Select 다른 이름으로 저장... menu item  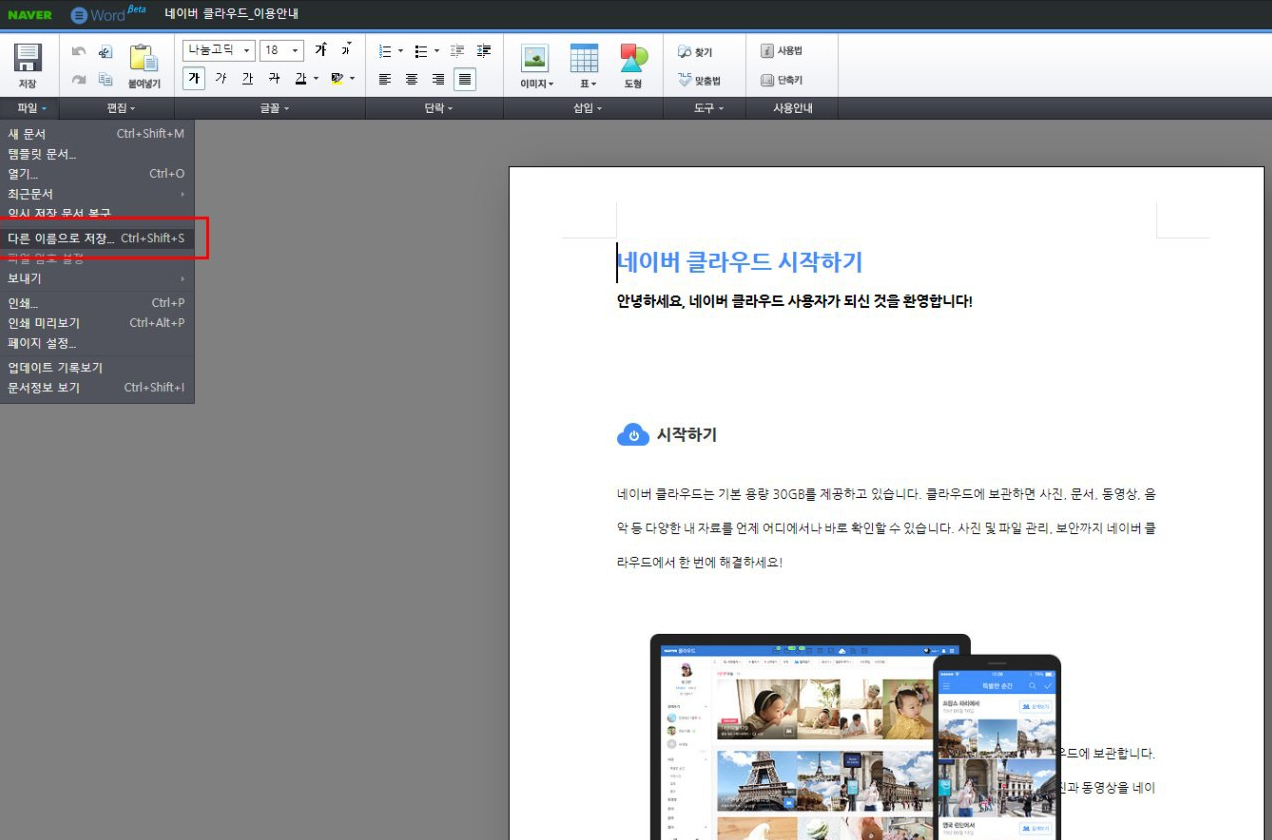(97, 239)
